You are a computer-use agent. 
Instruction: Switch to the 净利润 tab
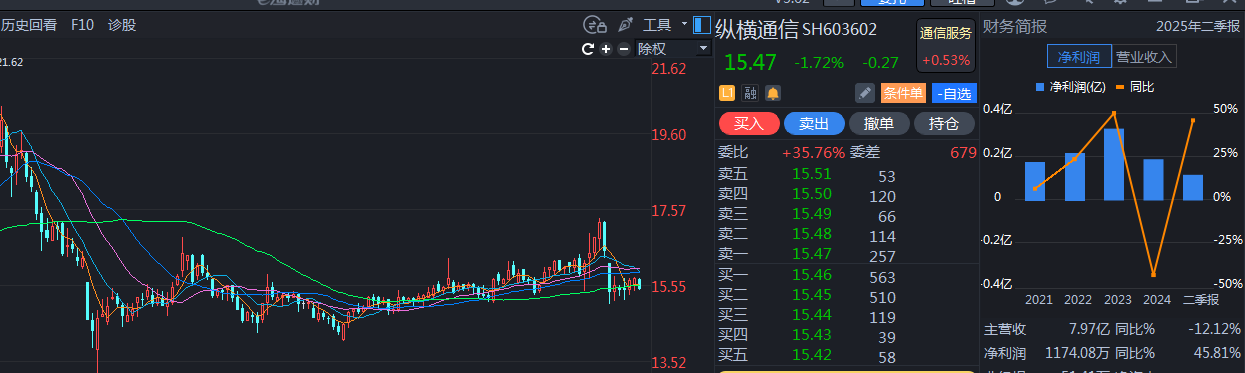(x=1079, y=57)
